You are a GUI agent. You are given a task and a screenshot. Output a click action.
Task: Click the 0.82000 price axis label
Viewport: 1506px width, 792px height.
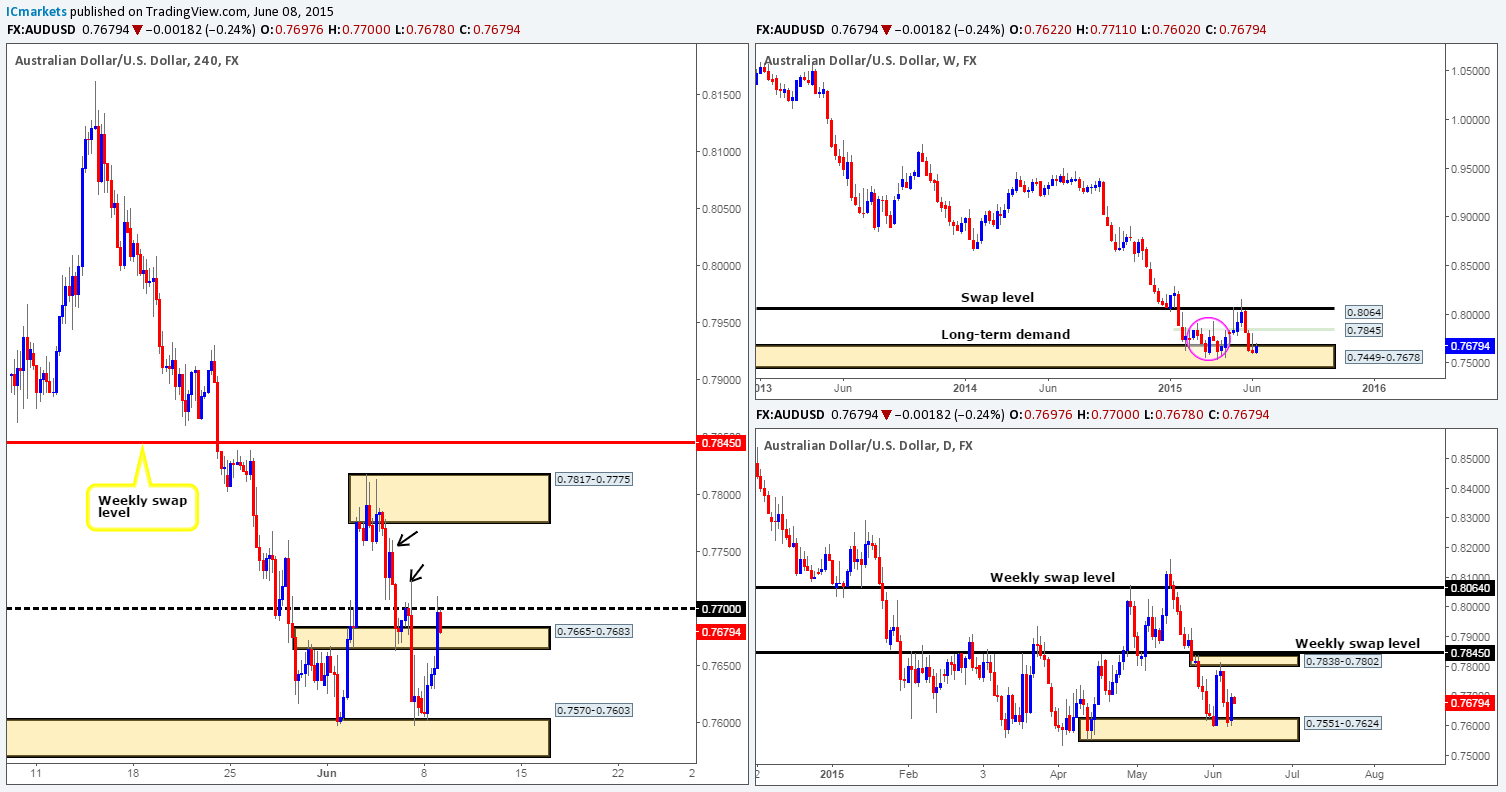[x=1468, y=548]
